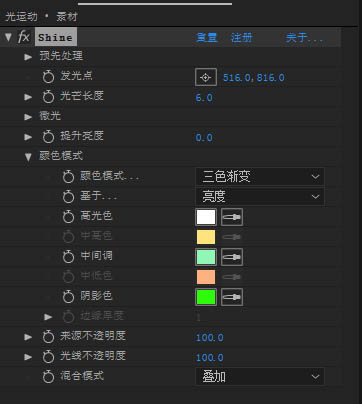362x404 pixels.
Task: Click the 光线不透明度 value 100.0
Action: click(210, 358)
